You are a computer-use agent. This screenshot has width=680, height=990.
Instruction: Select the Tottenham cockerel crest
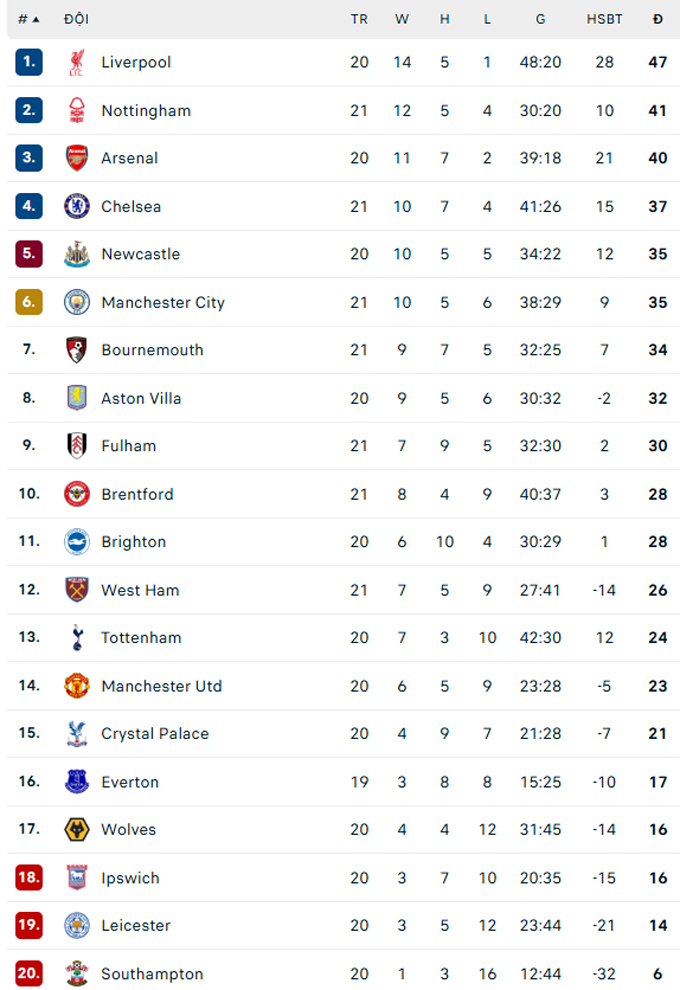77,638
